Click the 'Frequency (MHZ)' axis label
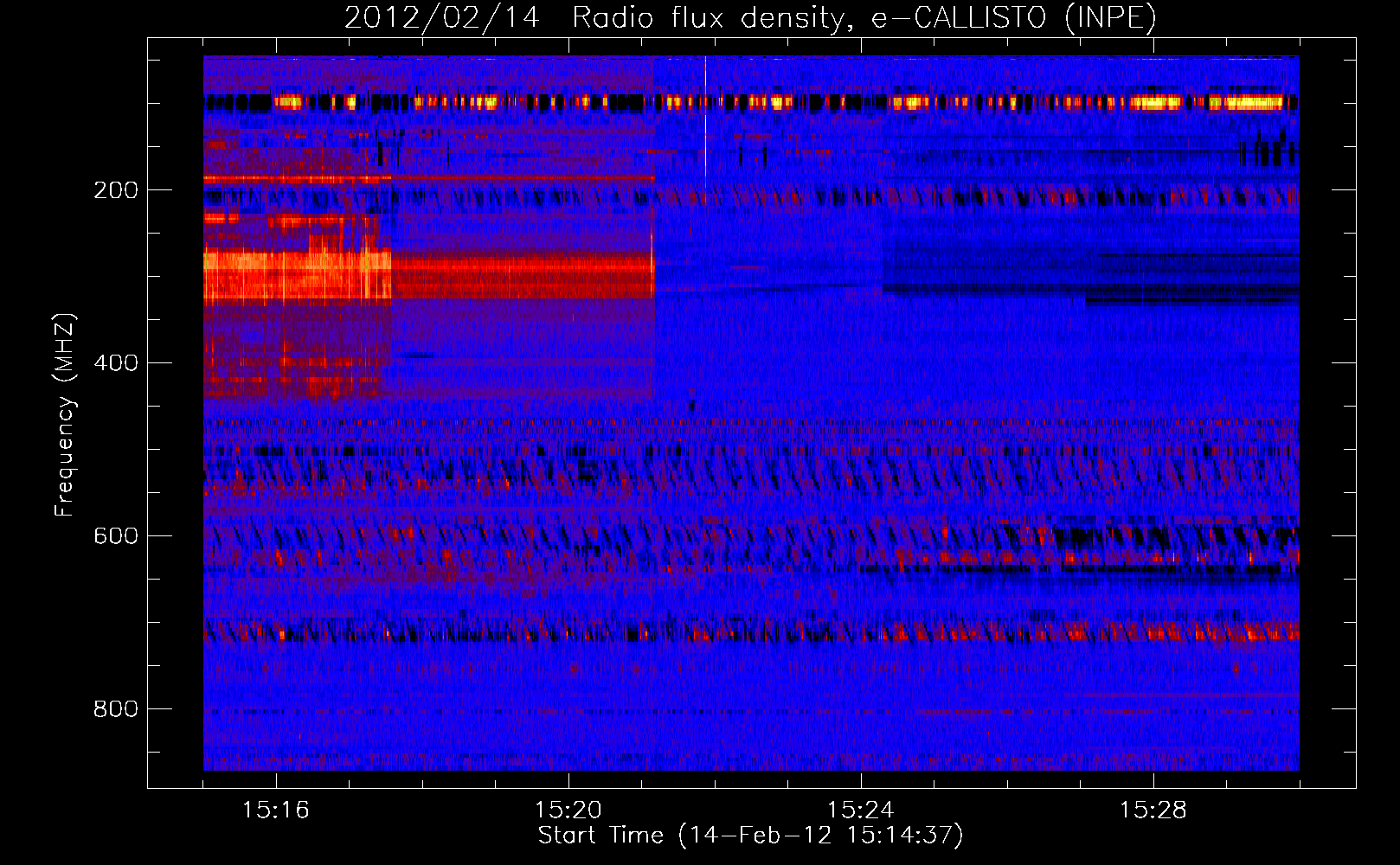 click(x=65, y=414)
